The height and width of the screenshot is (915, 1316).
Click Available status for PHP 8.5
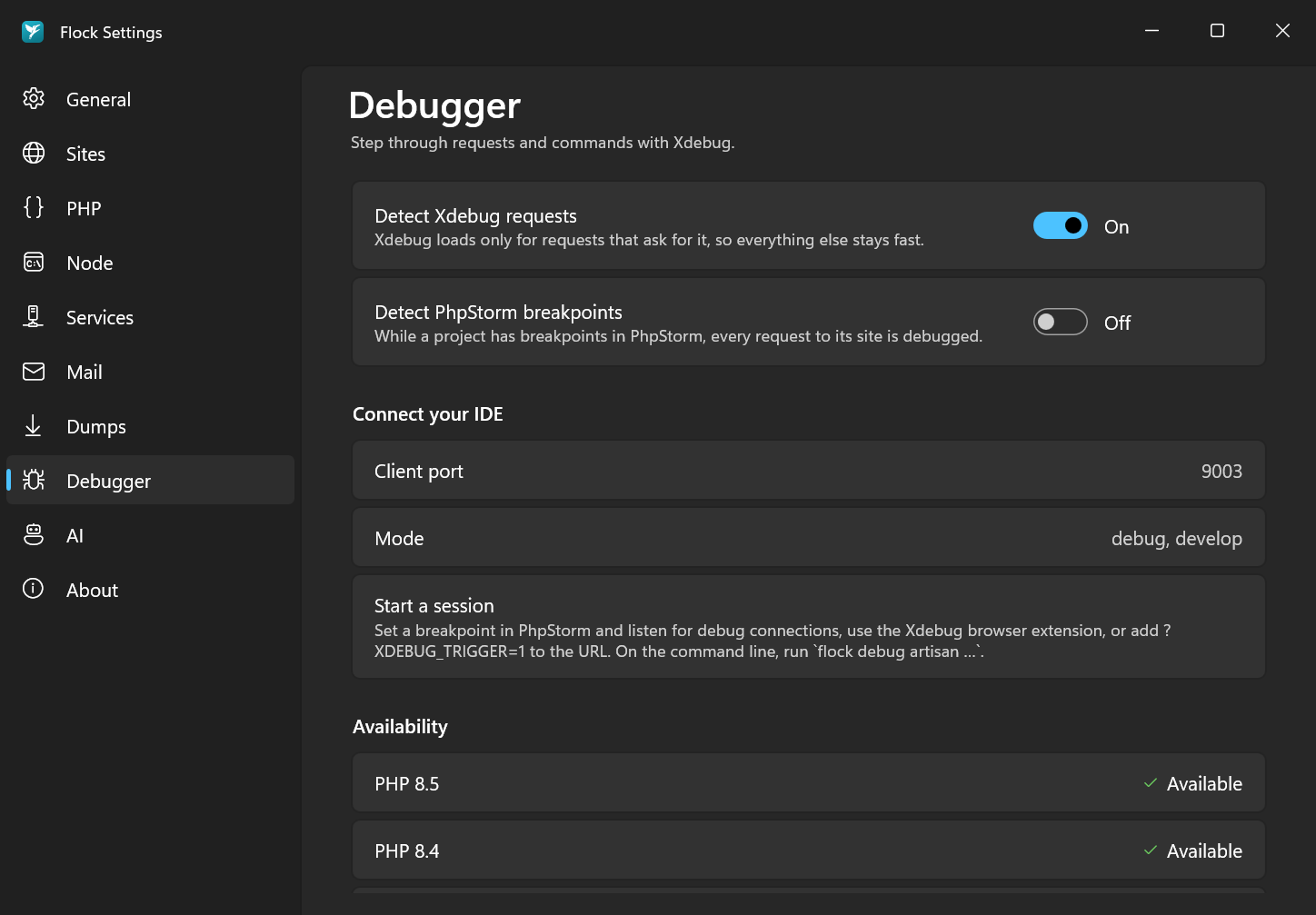(1204, 783)
